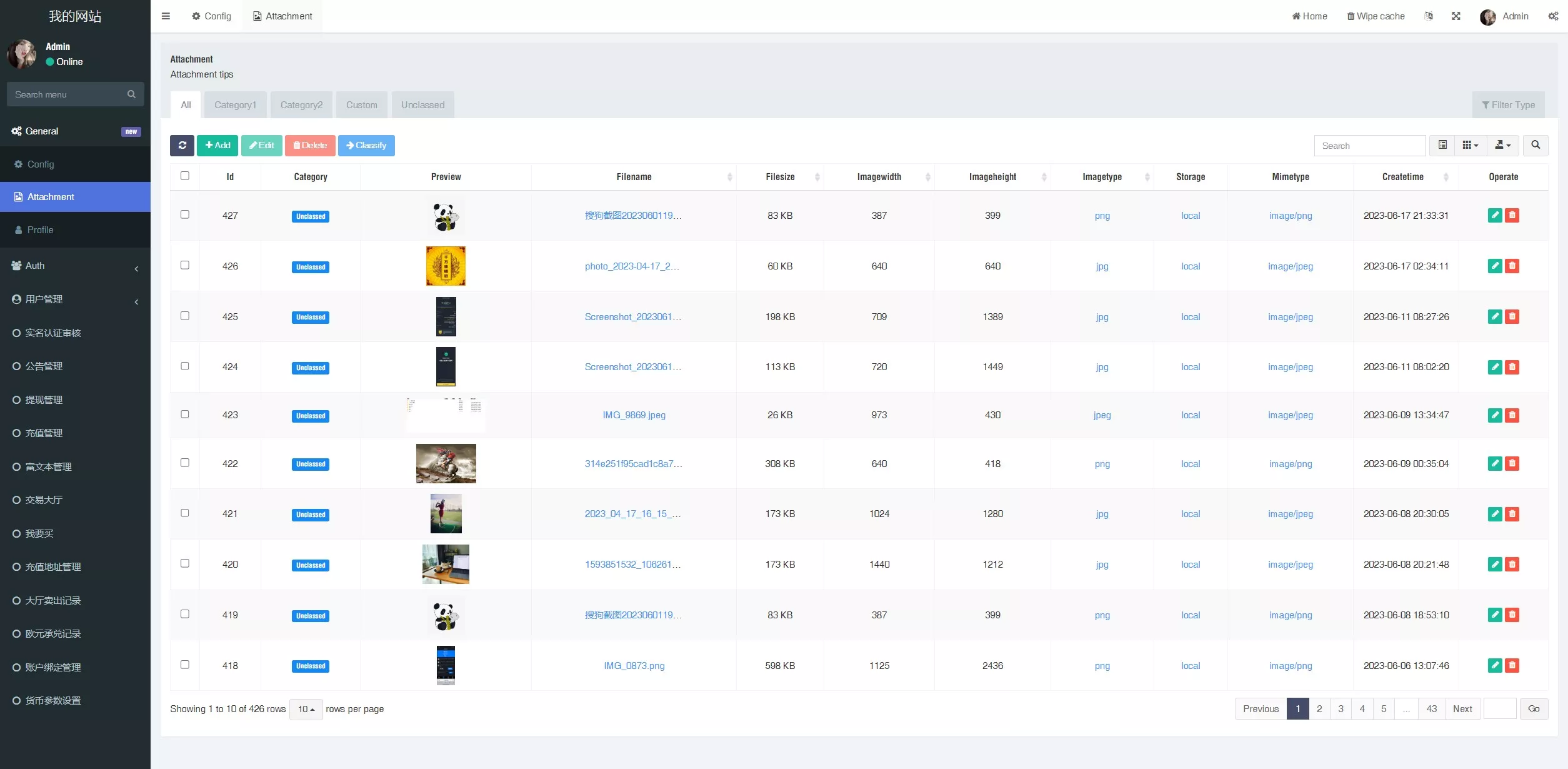Open the IMG_9869.jpeg filename link
Screen dimensions: 1568x769
[x=634, y=415]
